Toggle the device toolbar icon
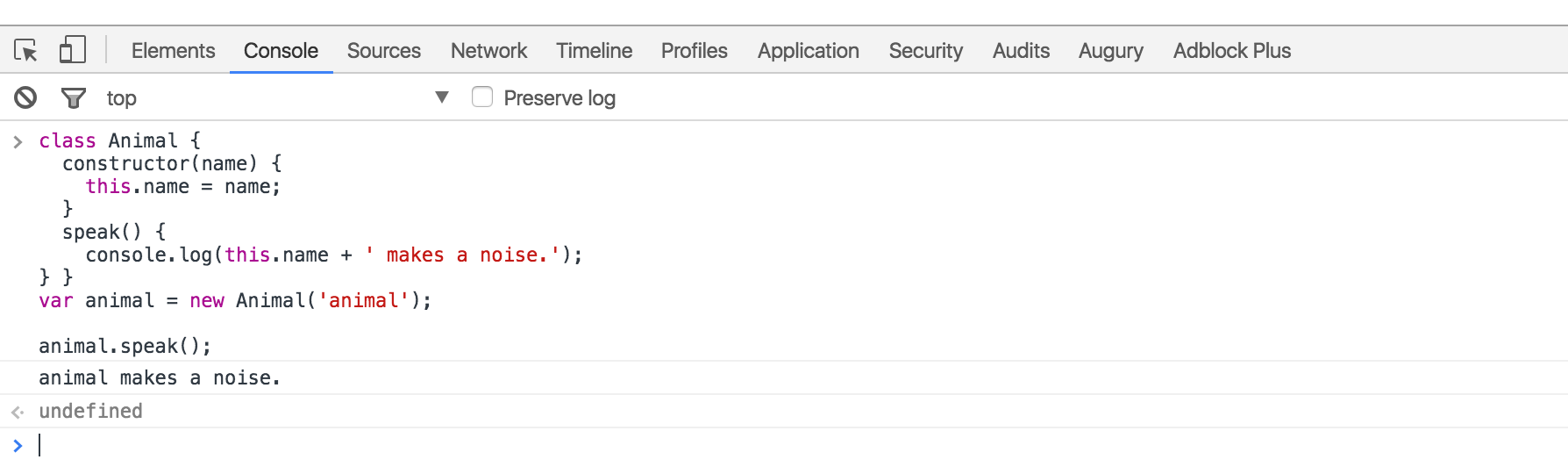Screen dimensions: 1568x474 pos(72,50)
